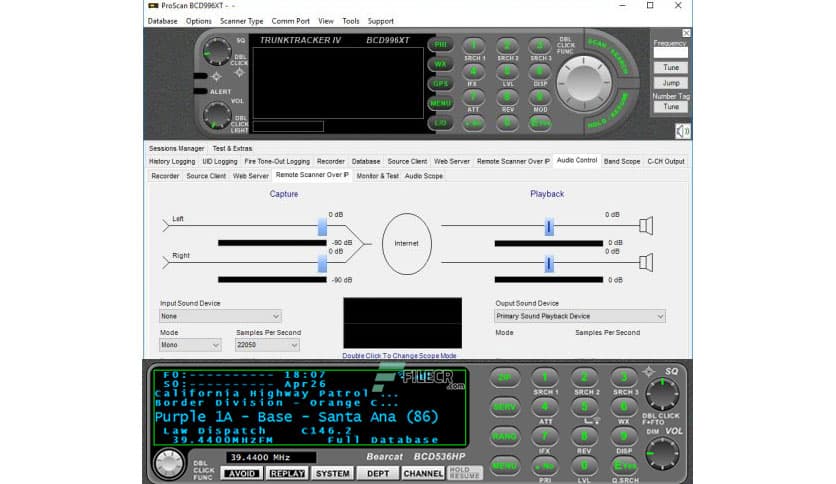Click the AVOID button on BCD536HP
The height and width of the screenshot is (484, 836).
pyautogui.click(x=242, y=473)
